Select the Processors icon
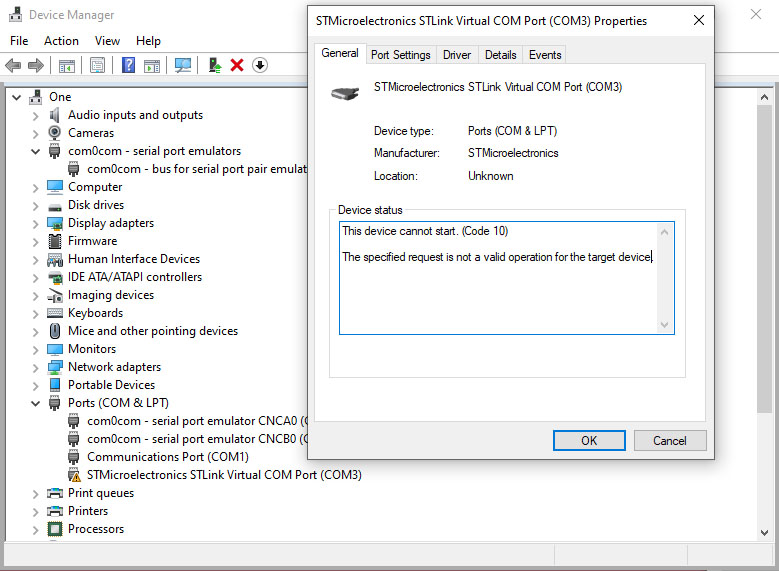This screenshot has width=779, height=571. pos(55,529)
